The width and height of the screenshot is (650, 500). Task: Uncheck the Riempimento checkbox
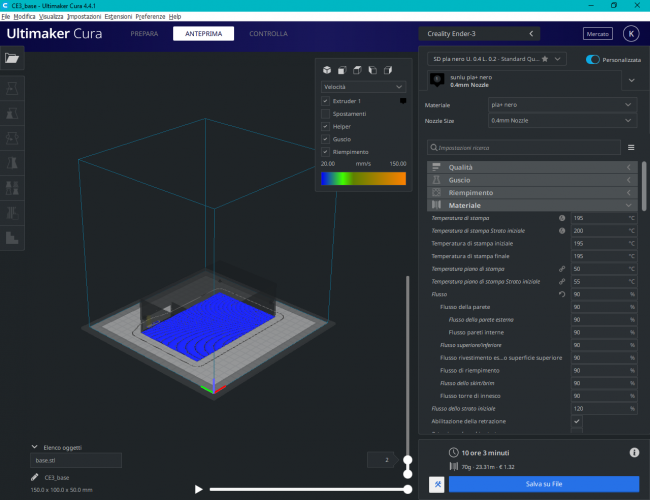click(325, 151)
